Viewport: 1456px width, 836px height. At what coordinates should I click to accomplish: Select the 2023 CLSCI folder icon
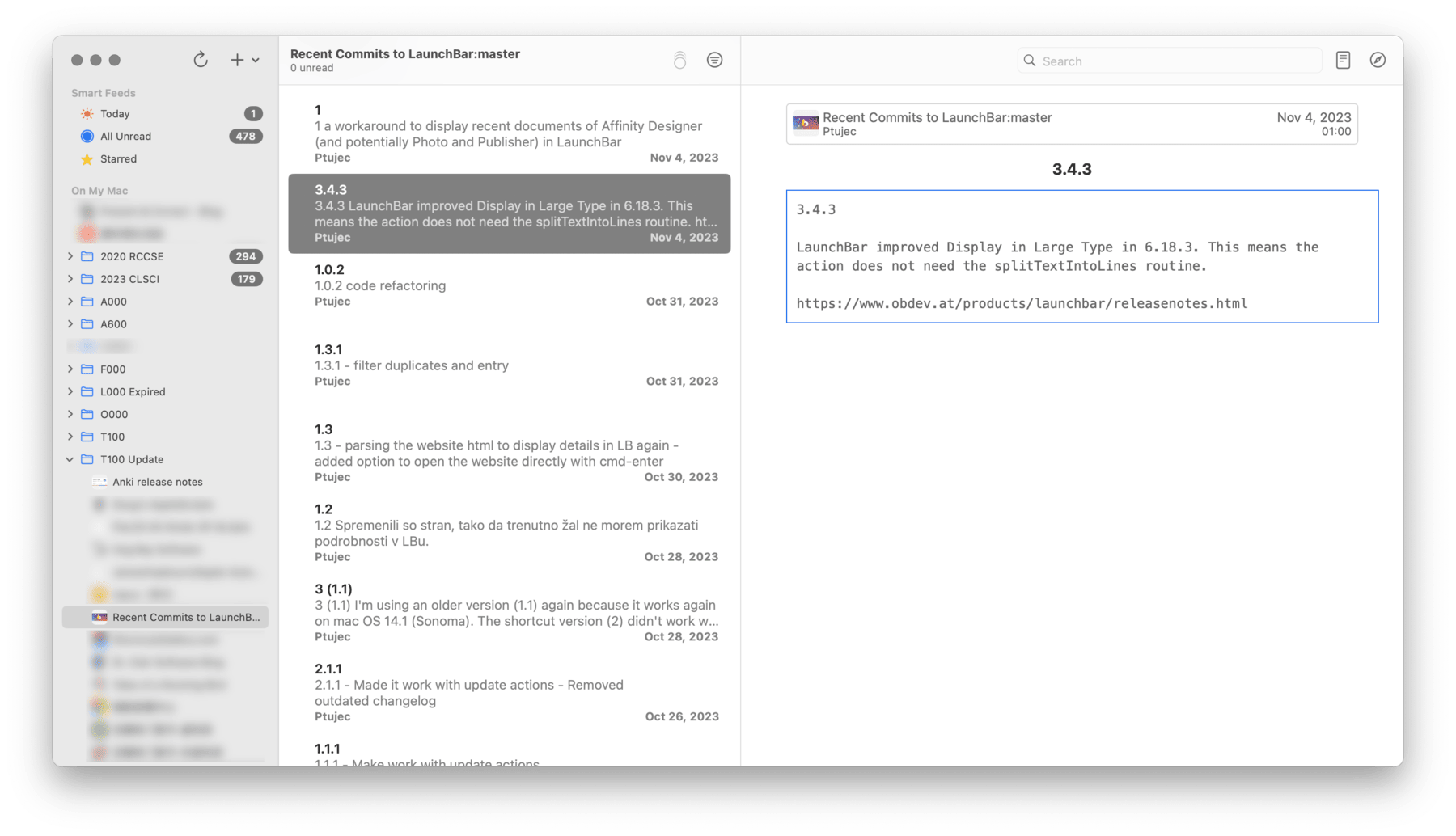87,279
